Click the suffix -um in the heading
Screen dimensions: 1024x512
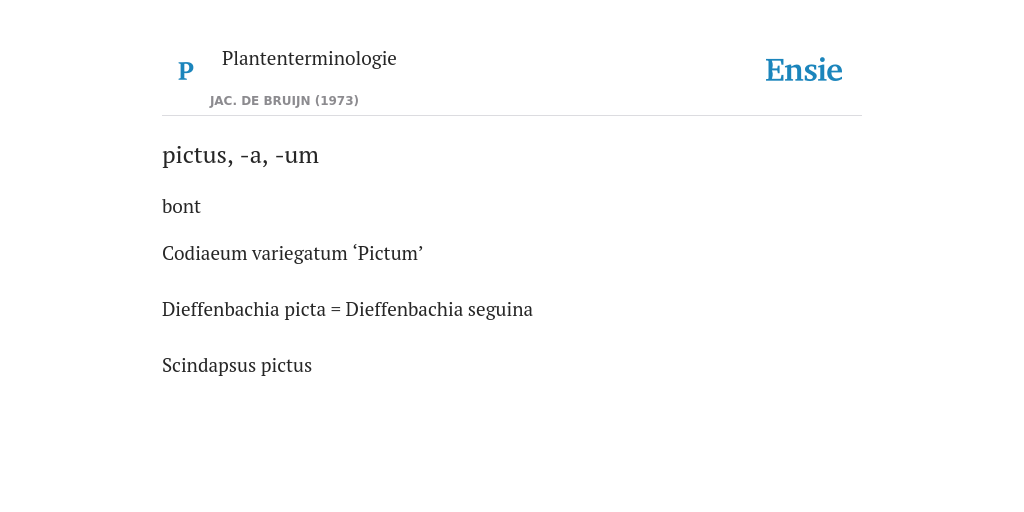click(x=297, y=156)
